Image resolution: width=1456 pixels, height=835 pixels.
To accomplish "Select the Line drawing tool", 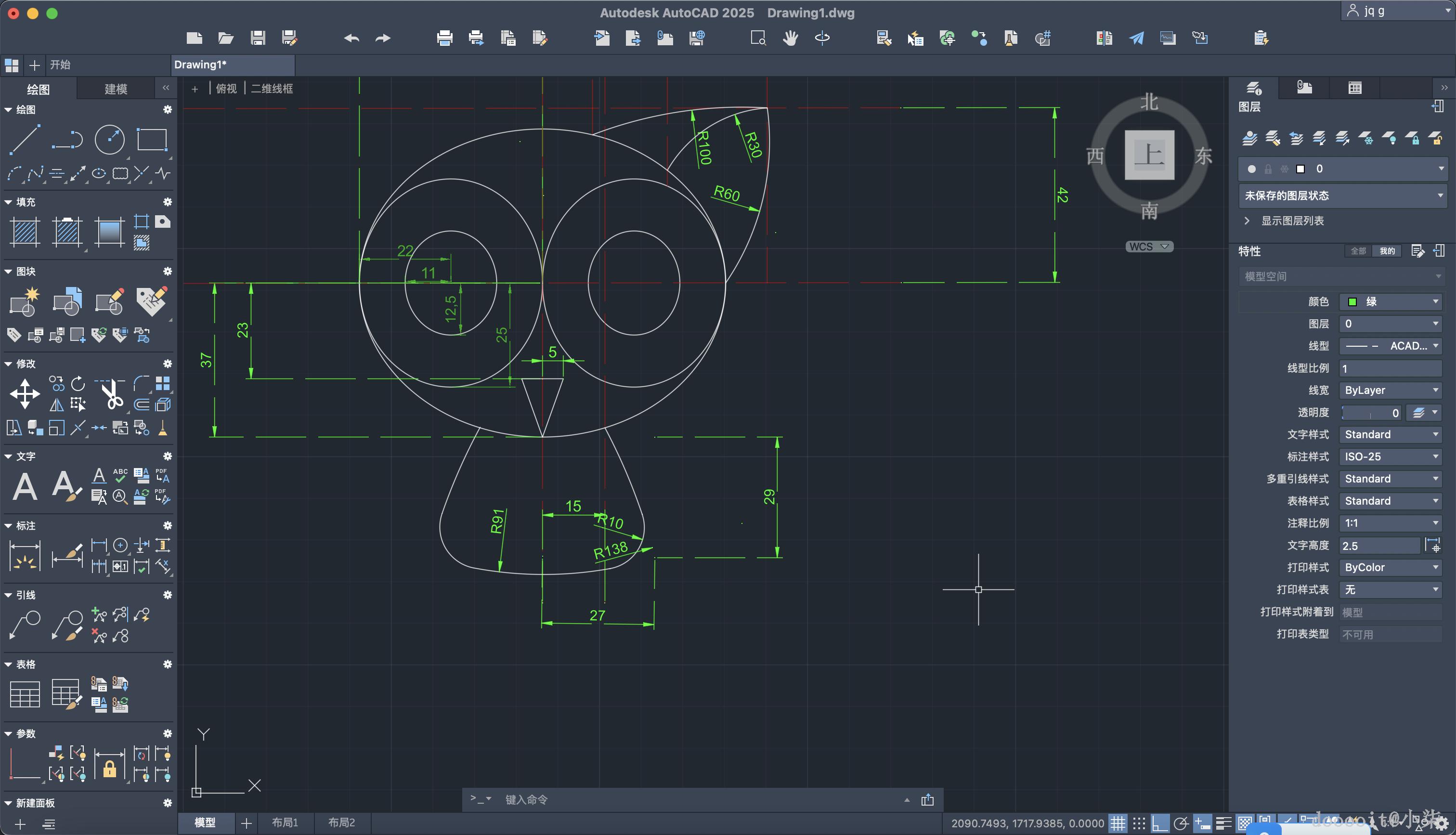I will (25, 139).
